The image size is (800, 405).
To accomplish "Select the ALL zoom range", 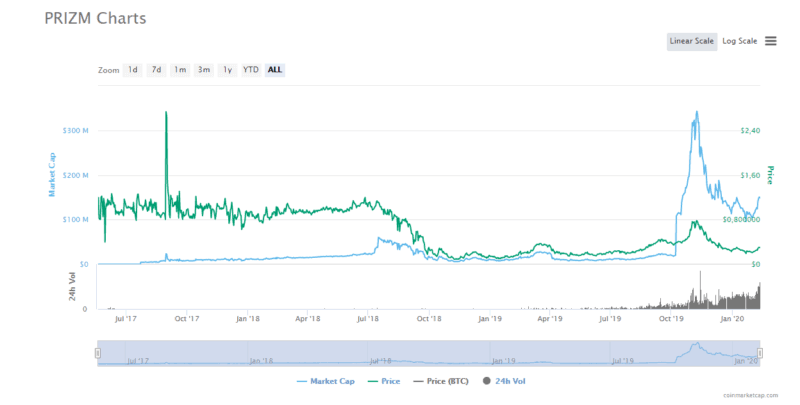I will coord(274,70).
